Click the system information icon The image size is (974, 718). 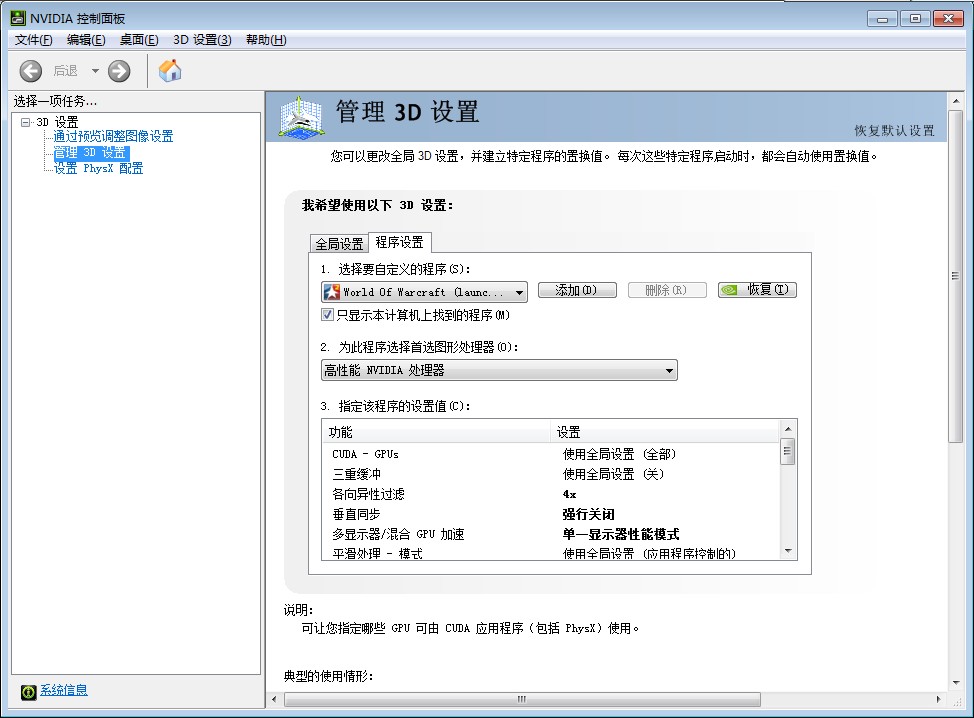pos(29,691)
